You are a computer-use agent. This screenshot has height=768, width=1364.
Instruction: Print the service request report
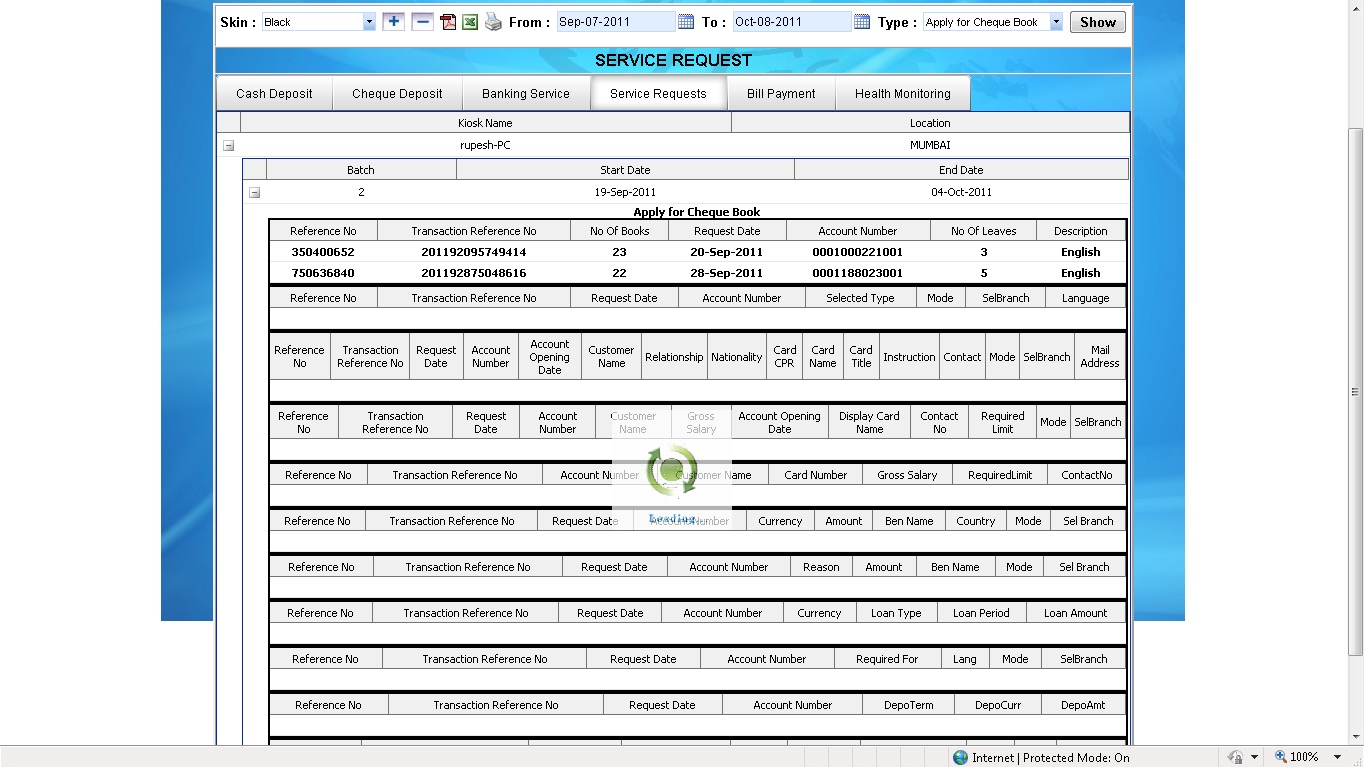click(493, 22)
